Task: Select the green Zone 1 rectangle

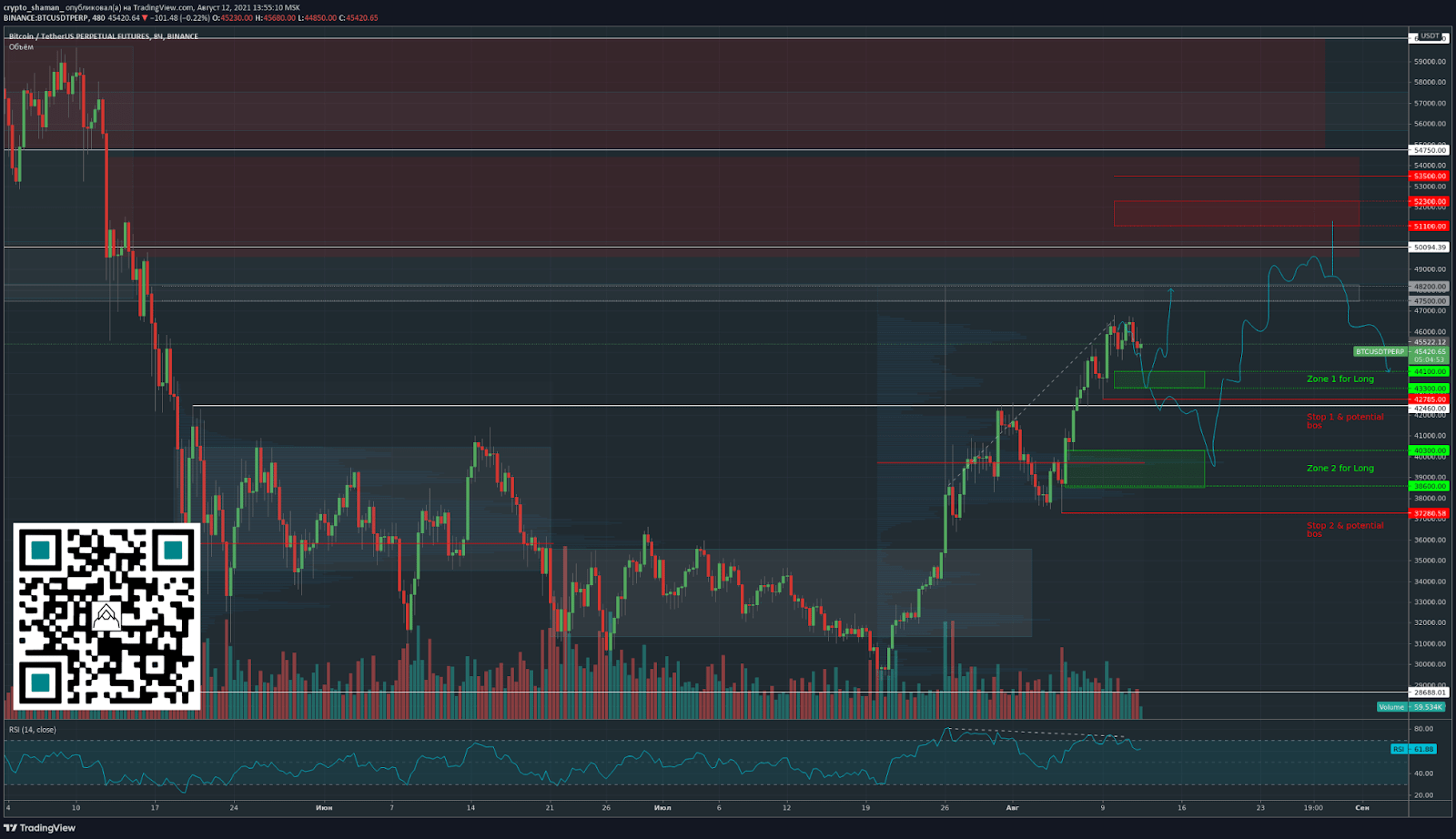Action: coord(1158,379)
